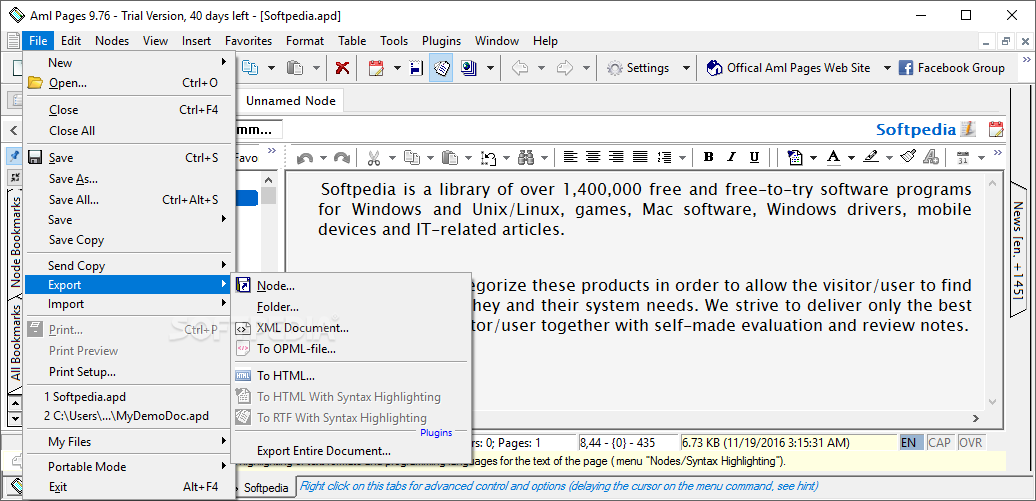Screen dimensions: 1036x501
Task: Undo the last edit in the editor toolbar
Action: pos(305,157)
